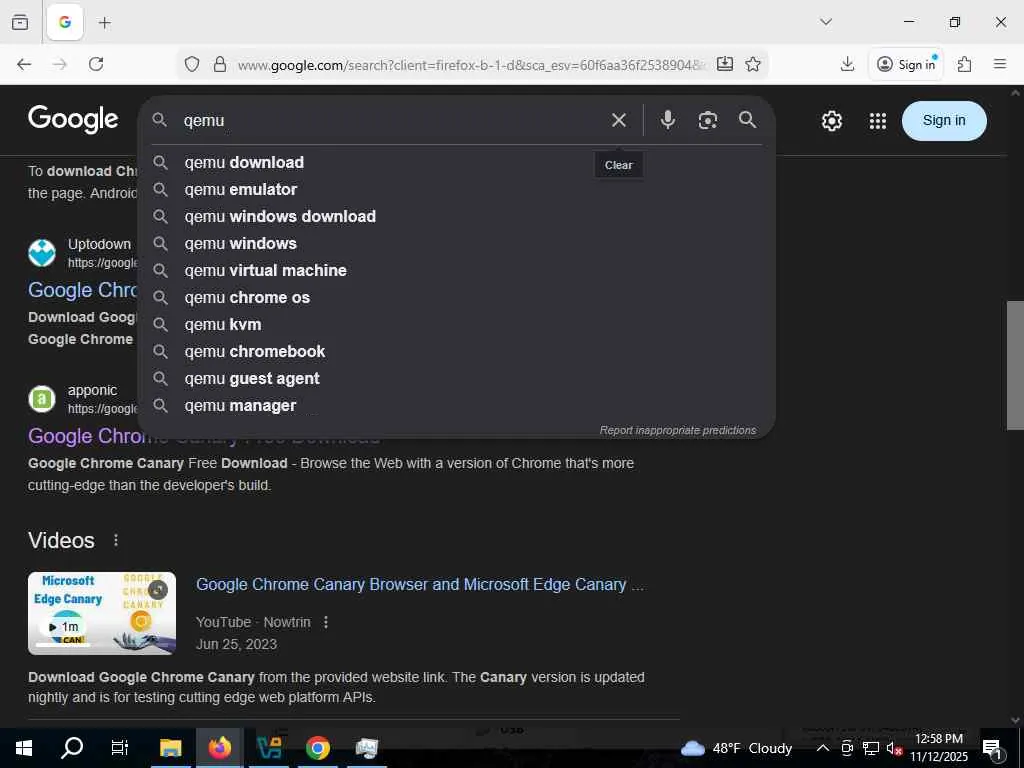The width and height of the screenshot is (1024, 768).
Task: List all tabs dropdown arrow
Action: coord(826,22)
